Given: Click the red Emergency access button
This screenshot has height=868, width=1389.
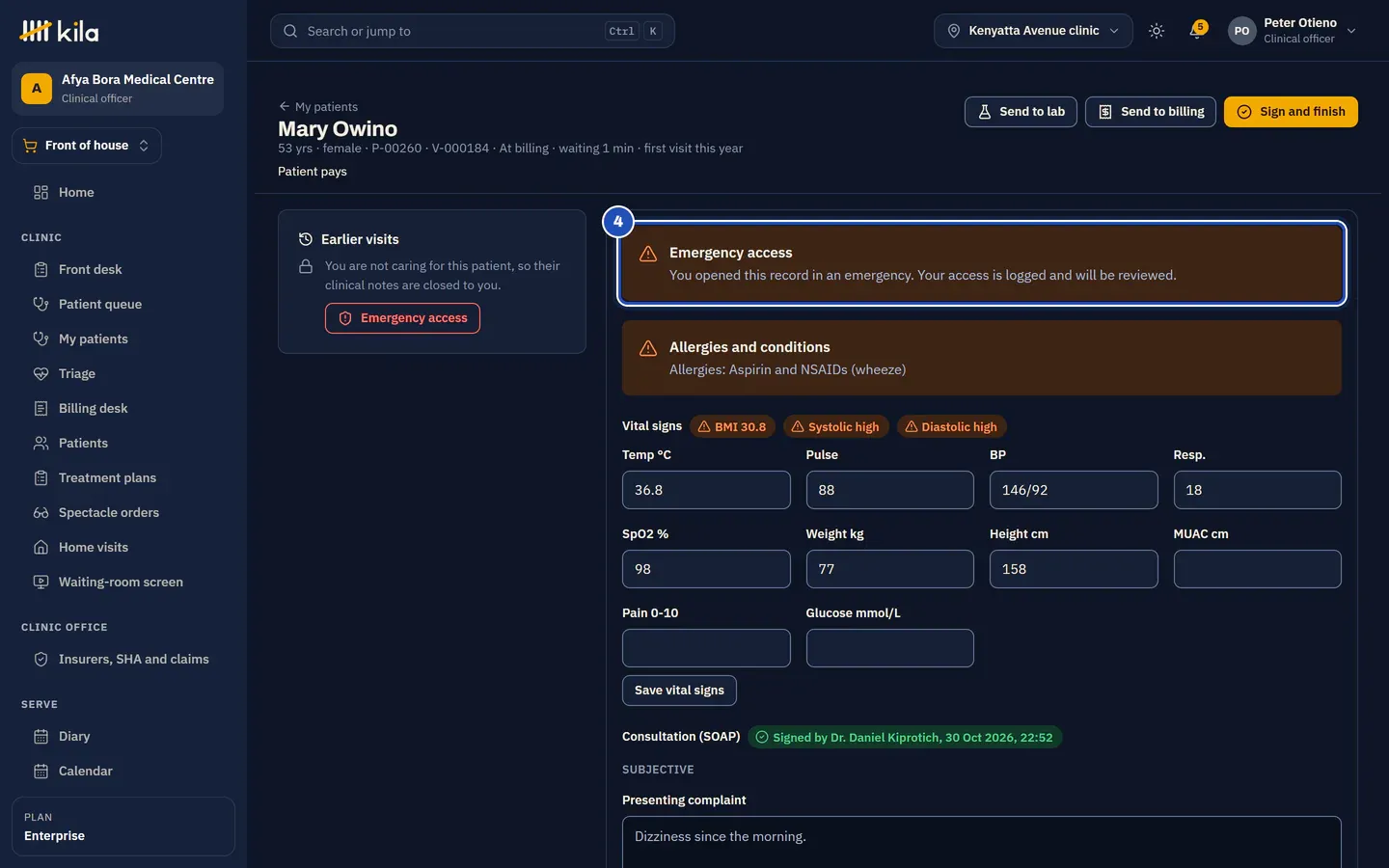Looking at the screenshot, I should 402,318.
